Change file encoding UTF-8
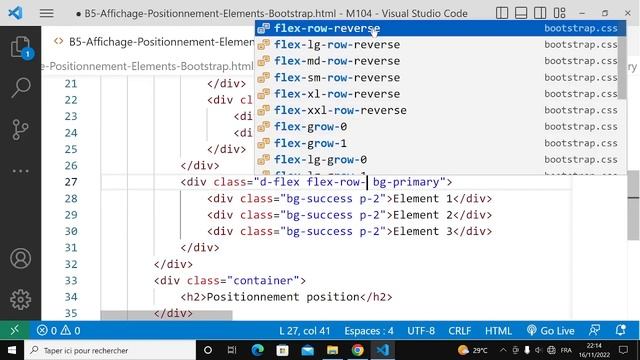Image resolution: width=640 pixels, height=360 pixels. pyautogui.click(x=421, y=331)
